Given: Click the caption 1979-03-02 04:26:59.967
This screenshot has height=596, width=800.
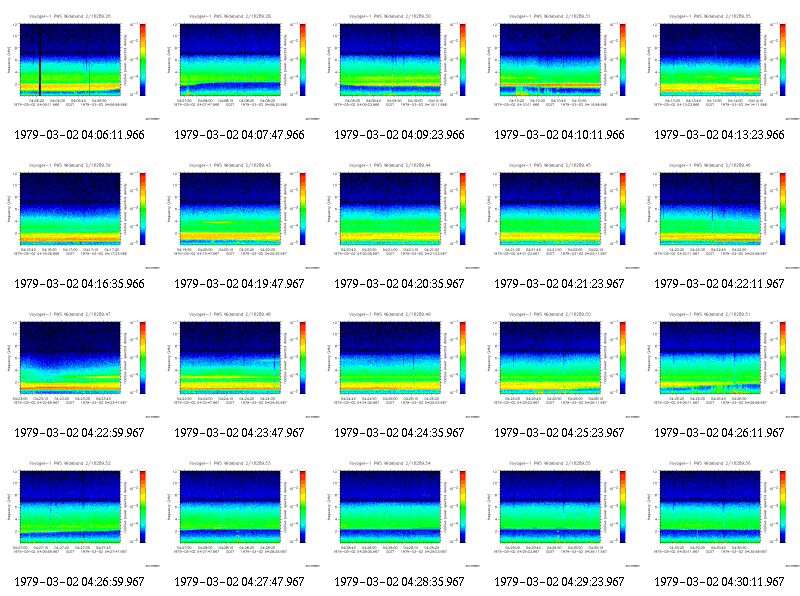Looking at the screenshot, I should pos(80,582).
